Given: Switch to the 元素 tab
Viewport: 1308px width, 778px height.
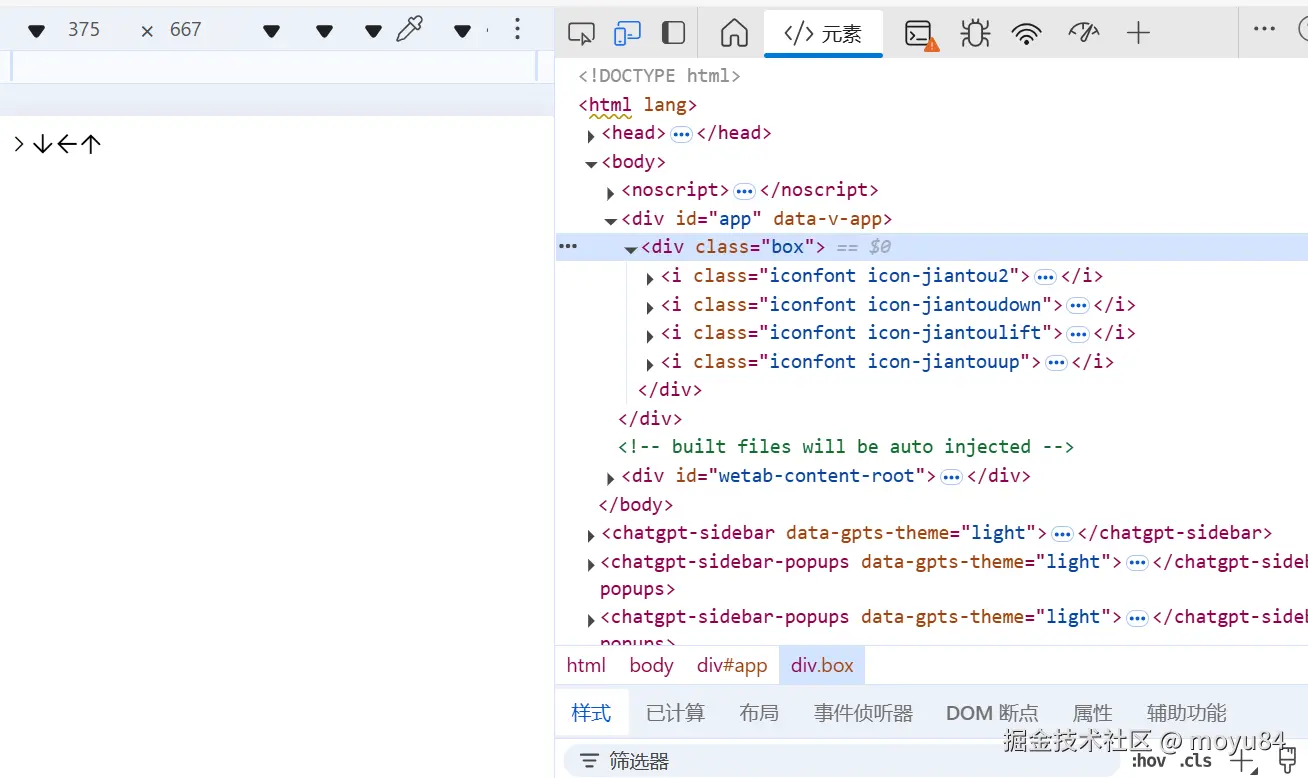Looking at the screenshot, I should (x=823, y=34).
